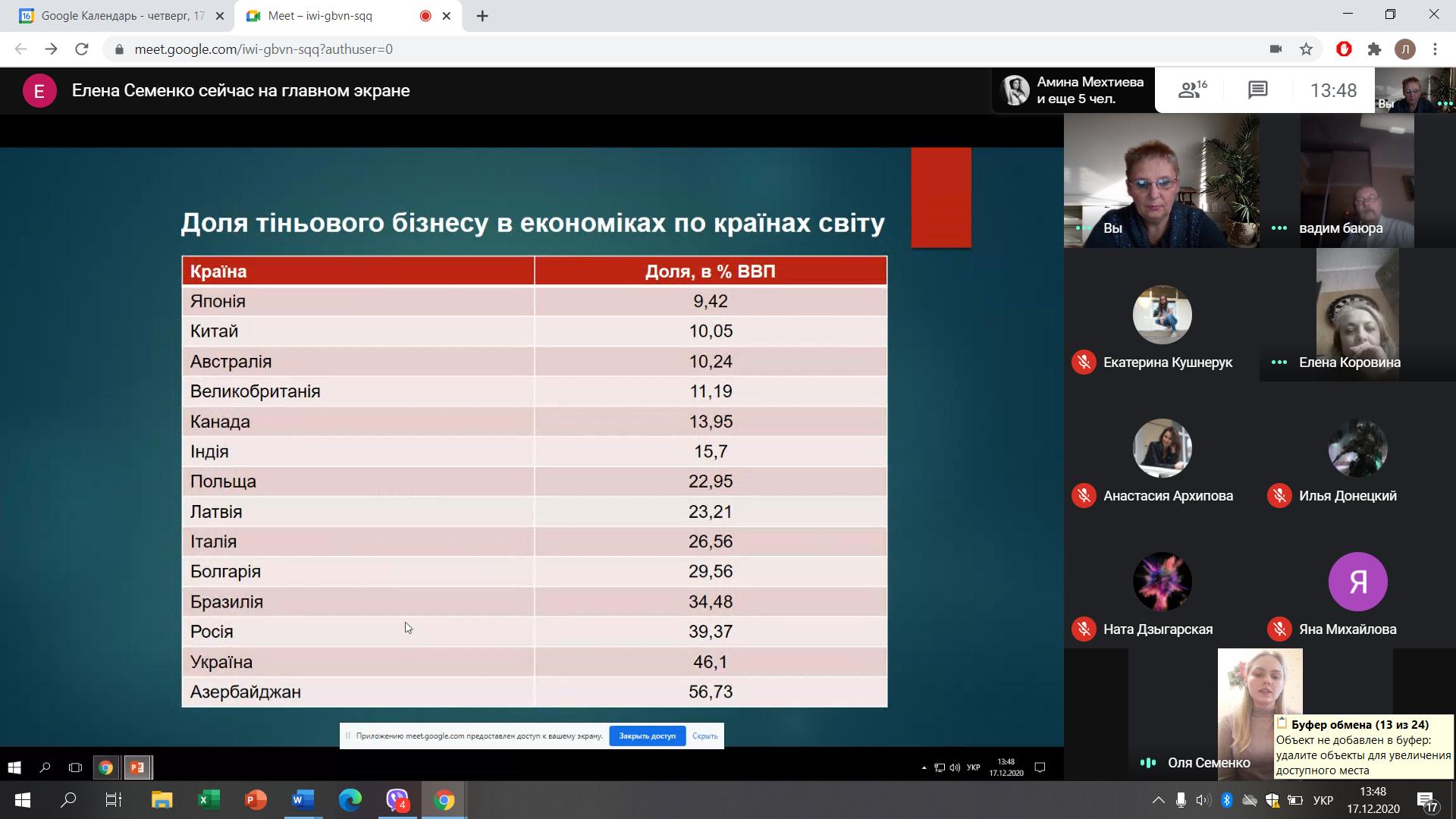Click the camera icon in address bar
The height and width of the screenshot is (819, 1456).
pyautogui.click(x=1276, y=49)
